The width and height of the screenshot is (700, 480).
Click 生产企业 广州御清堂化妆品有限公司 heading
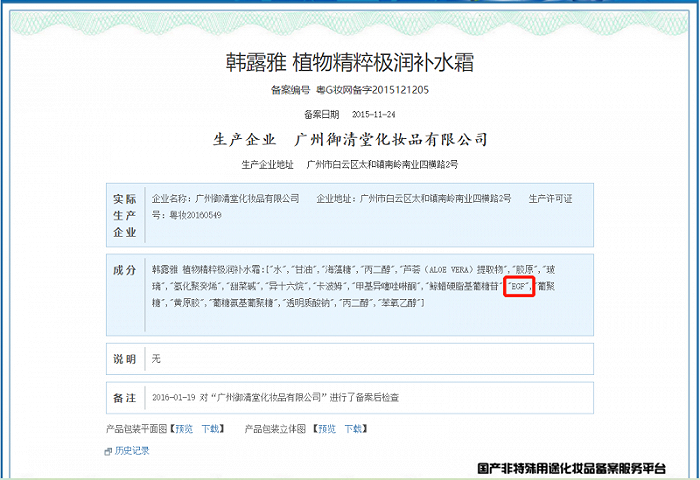coord(350,139)
